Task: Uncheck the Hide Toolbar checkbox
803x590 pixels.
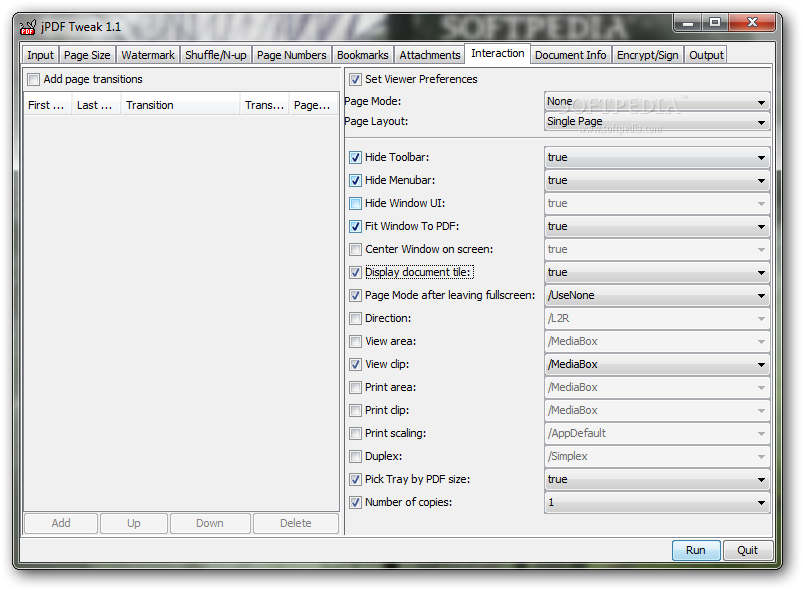Action: point(355,157)
